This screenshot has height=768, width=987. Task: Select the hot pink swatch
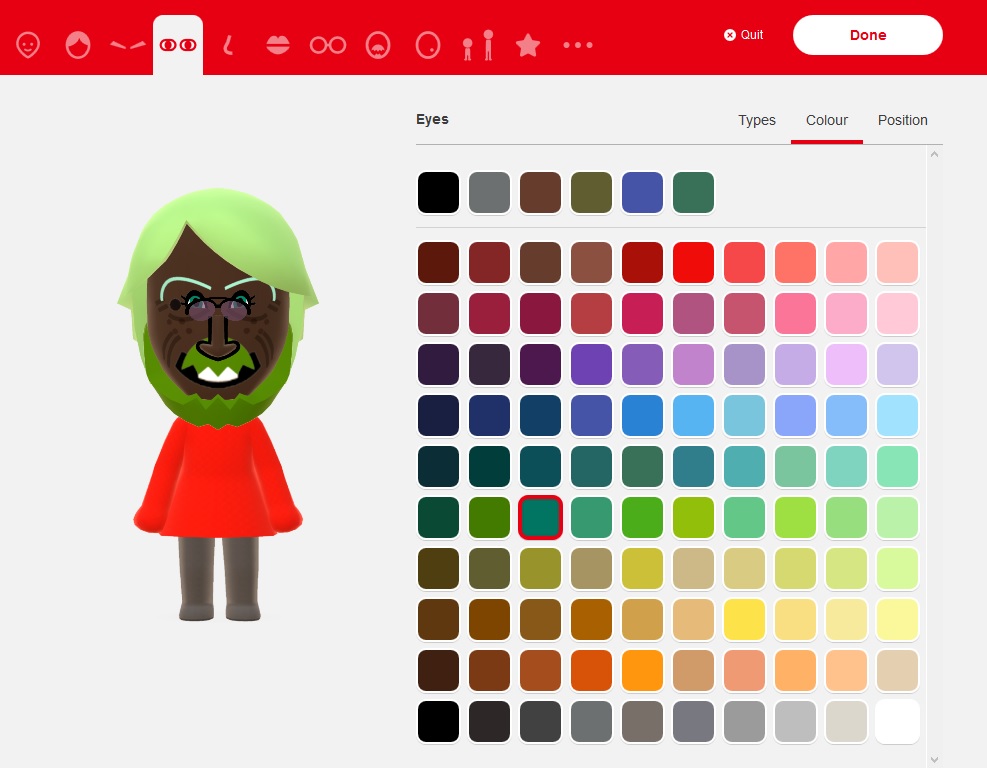coord(795,313)
